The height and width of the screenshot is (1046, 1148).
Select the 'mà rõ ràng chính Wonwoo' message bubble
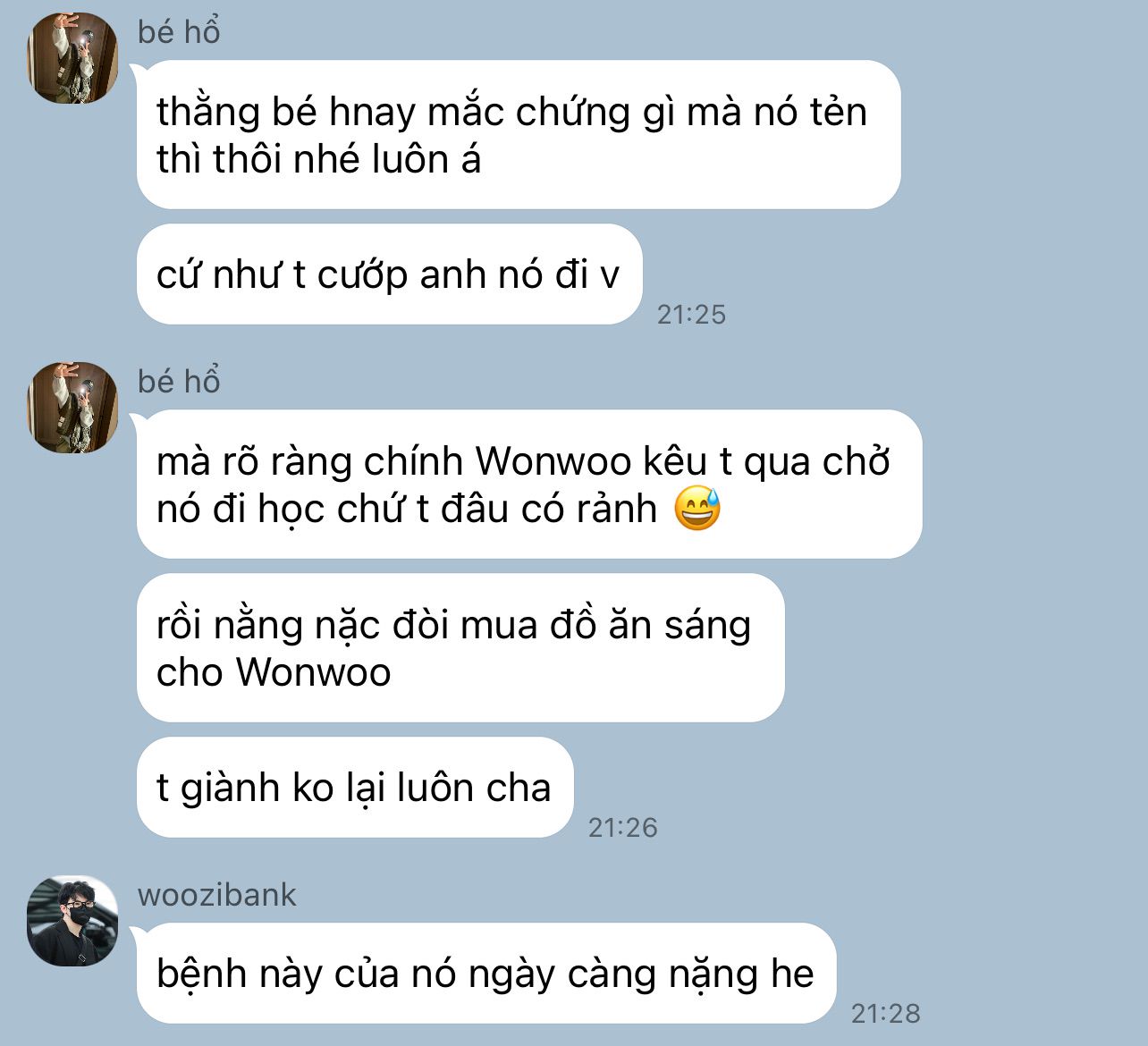coord(529,485)
